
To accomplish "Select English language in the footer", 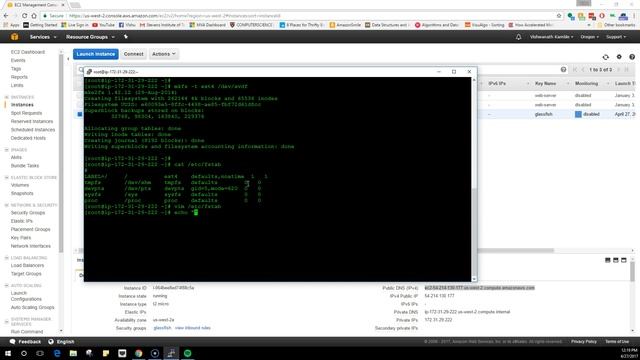I will tap(65, 342).
